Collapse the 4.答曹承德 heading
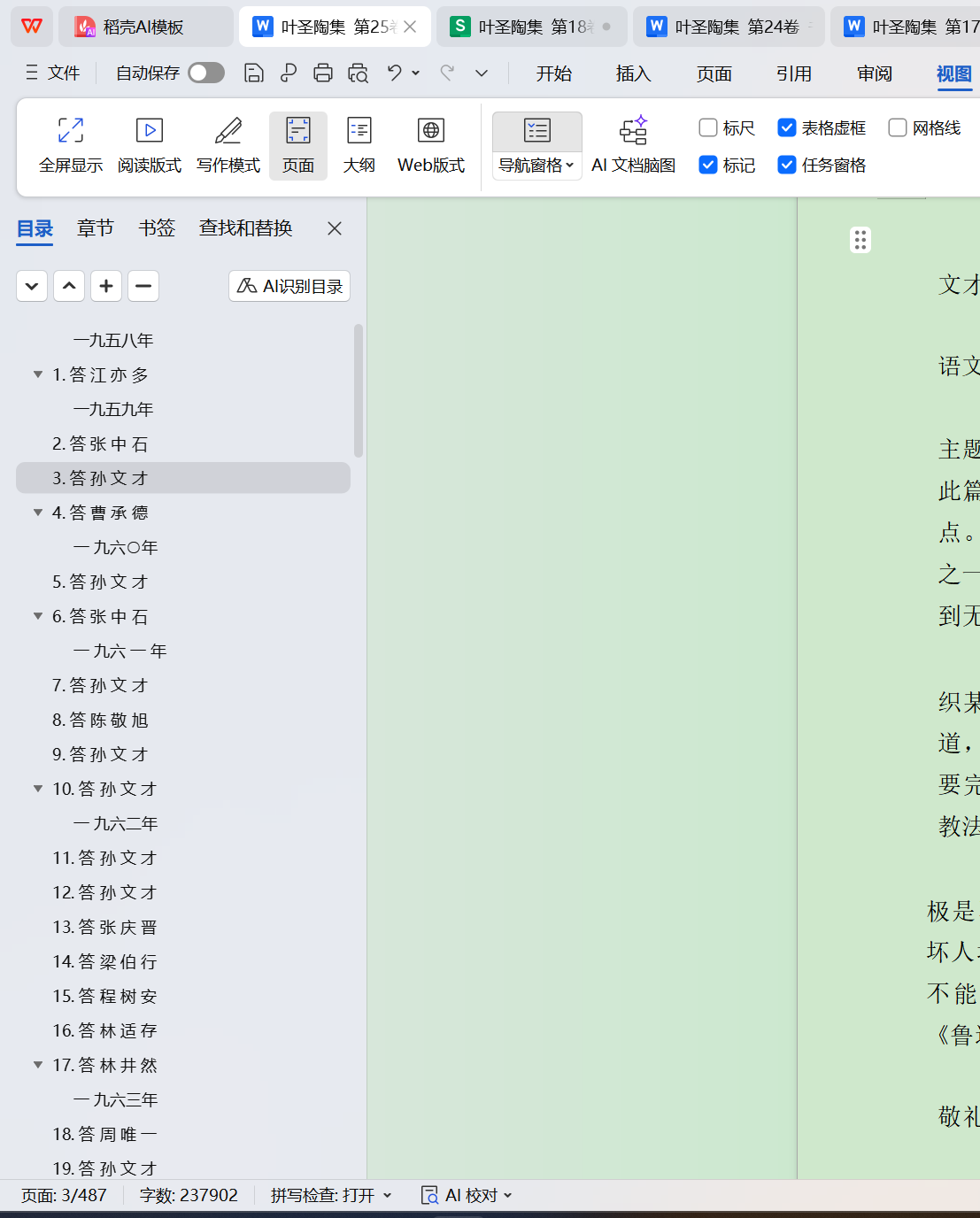The width and height of the screenshot is (980, 1218). pyautogui.click(x=38, y=513)
